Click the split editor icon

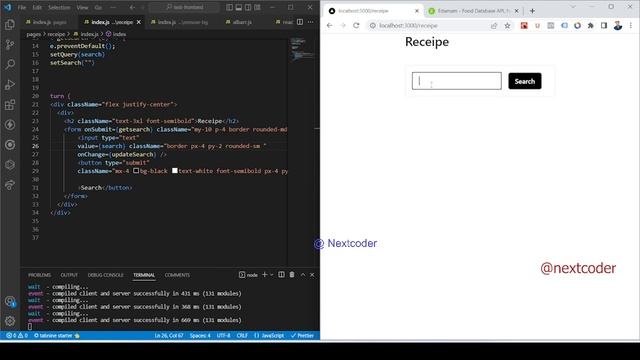[300, 22]
